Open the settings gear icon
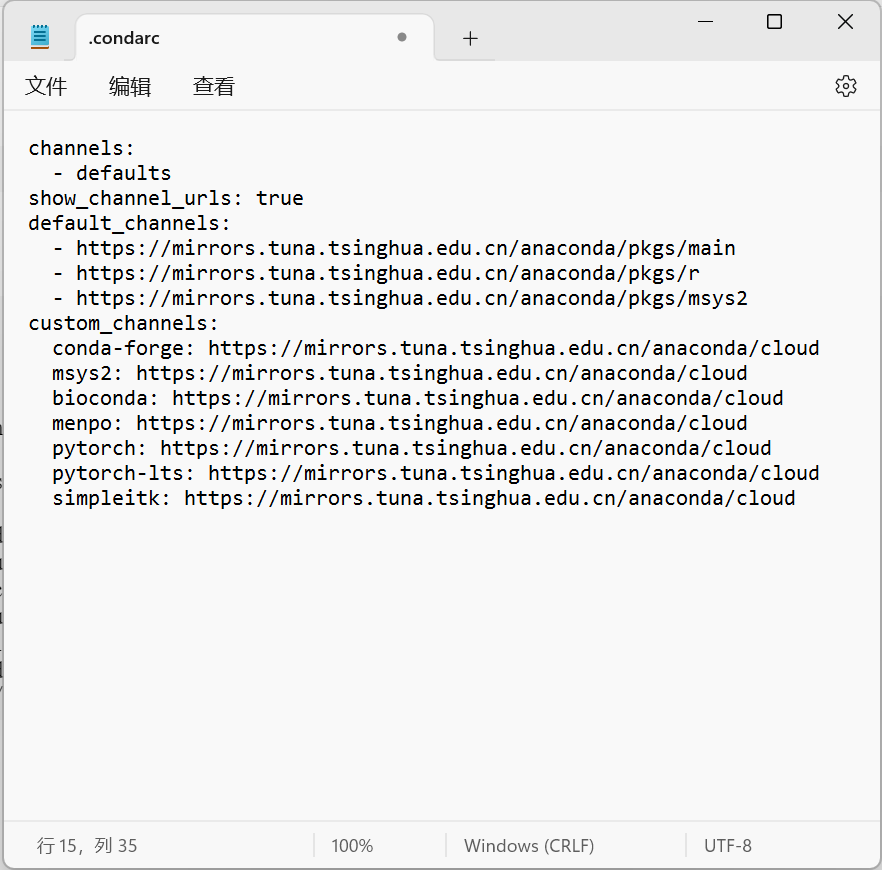The image size is (882, 870). [x=845, y=86]
